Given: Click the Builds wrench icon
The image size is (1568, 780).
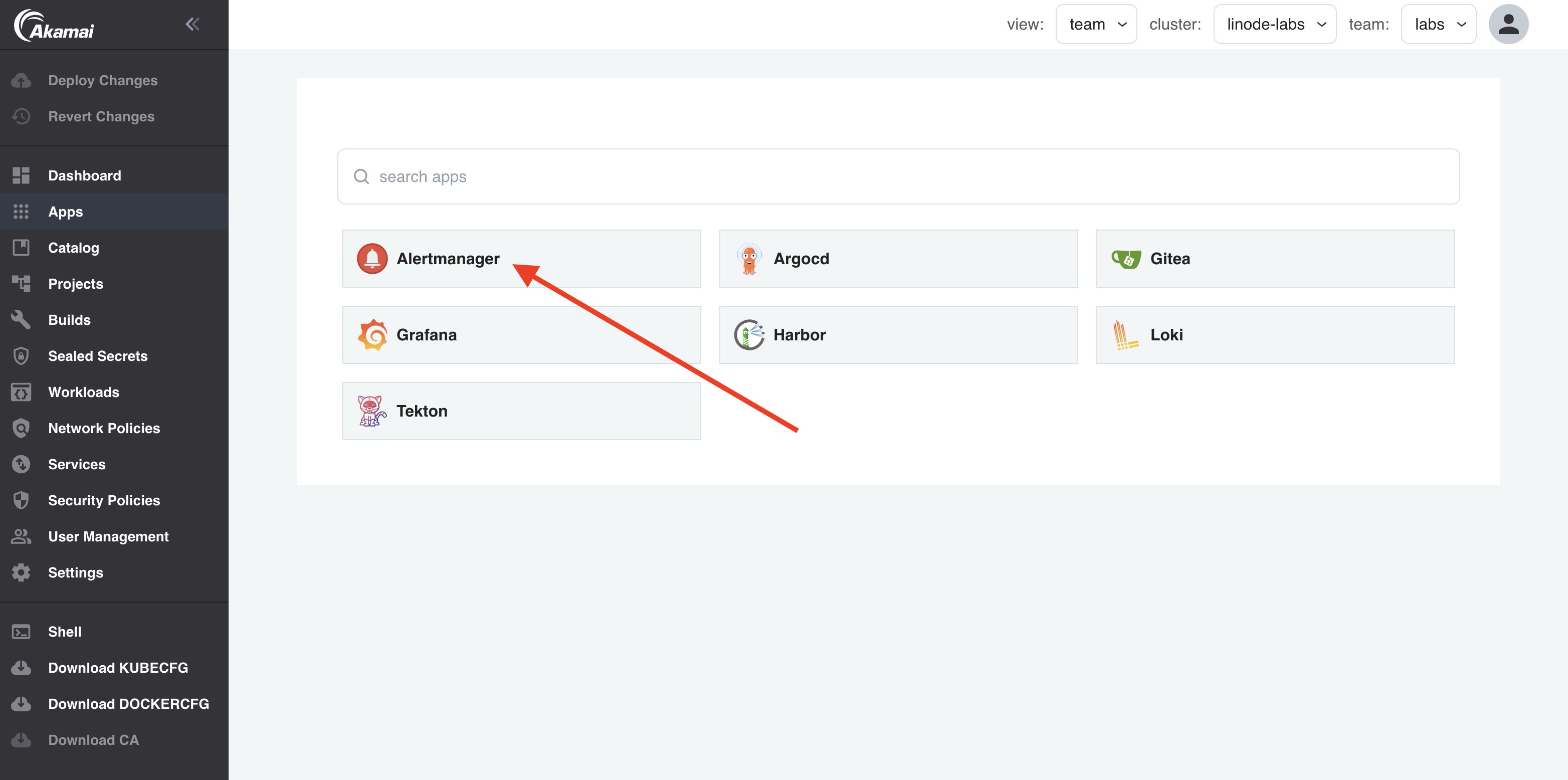Looking at the screenshot, I should click(x=21, y=320).
